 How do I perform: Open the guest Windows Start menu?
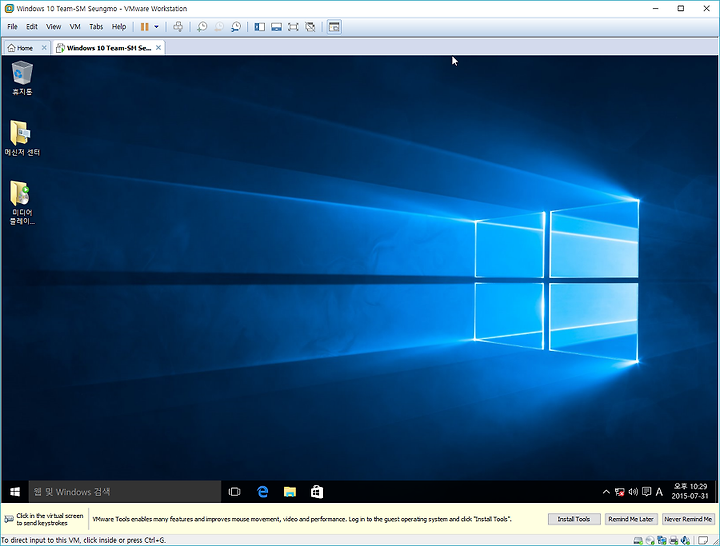pos(15,492)
